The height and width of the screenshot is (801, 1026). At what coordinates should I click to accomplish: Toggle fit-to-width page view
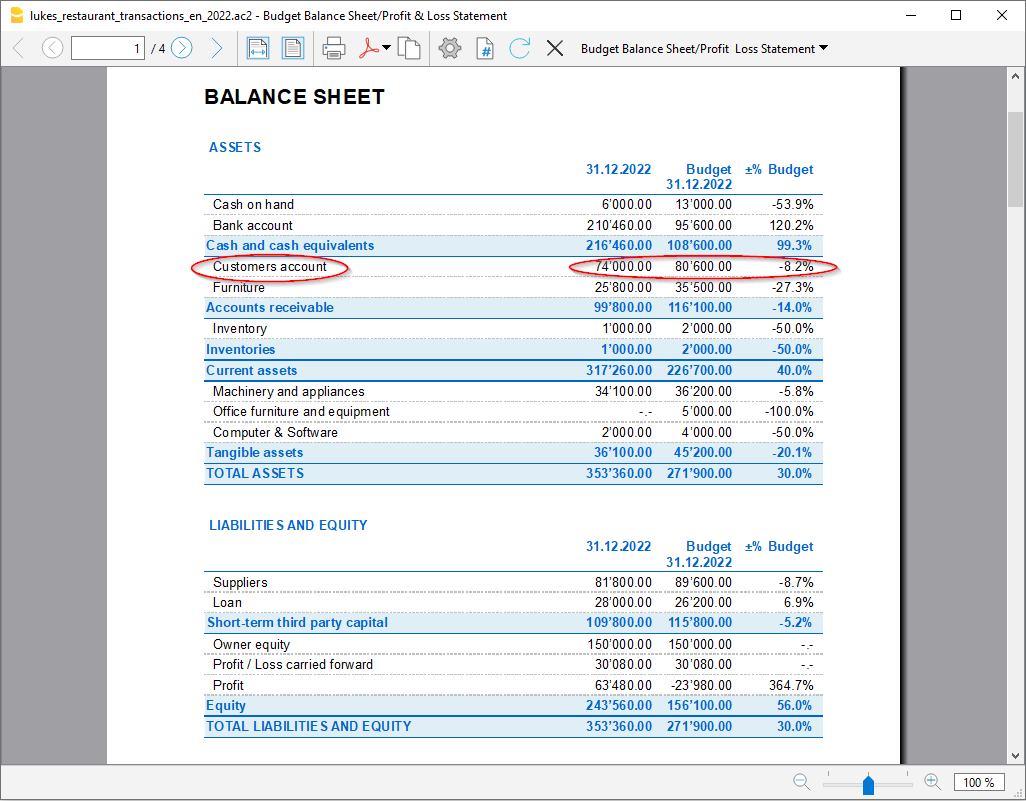point(258,48)
